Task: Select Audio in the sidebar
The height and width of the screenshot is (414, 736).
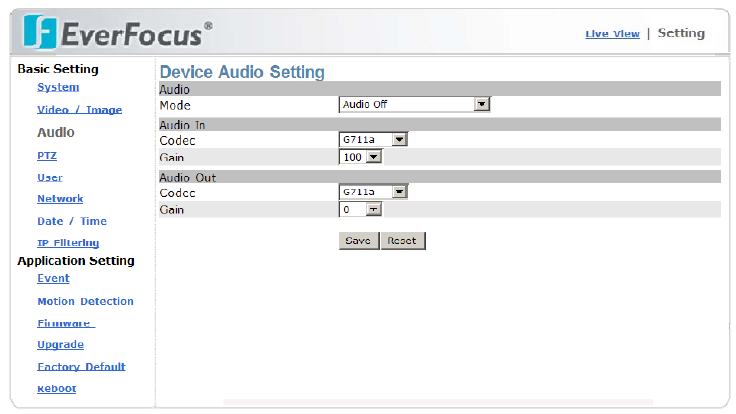Action: 56,132
